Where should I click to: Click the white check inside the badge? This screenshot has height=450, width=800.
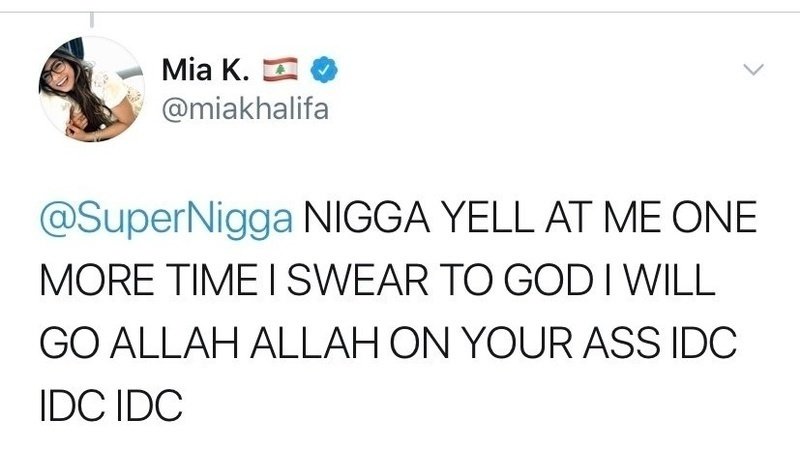click(324, 70)
